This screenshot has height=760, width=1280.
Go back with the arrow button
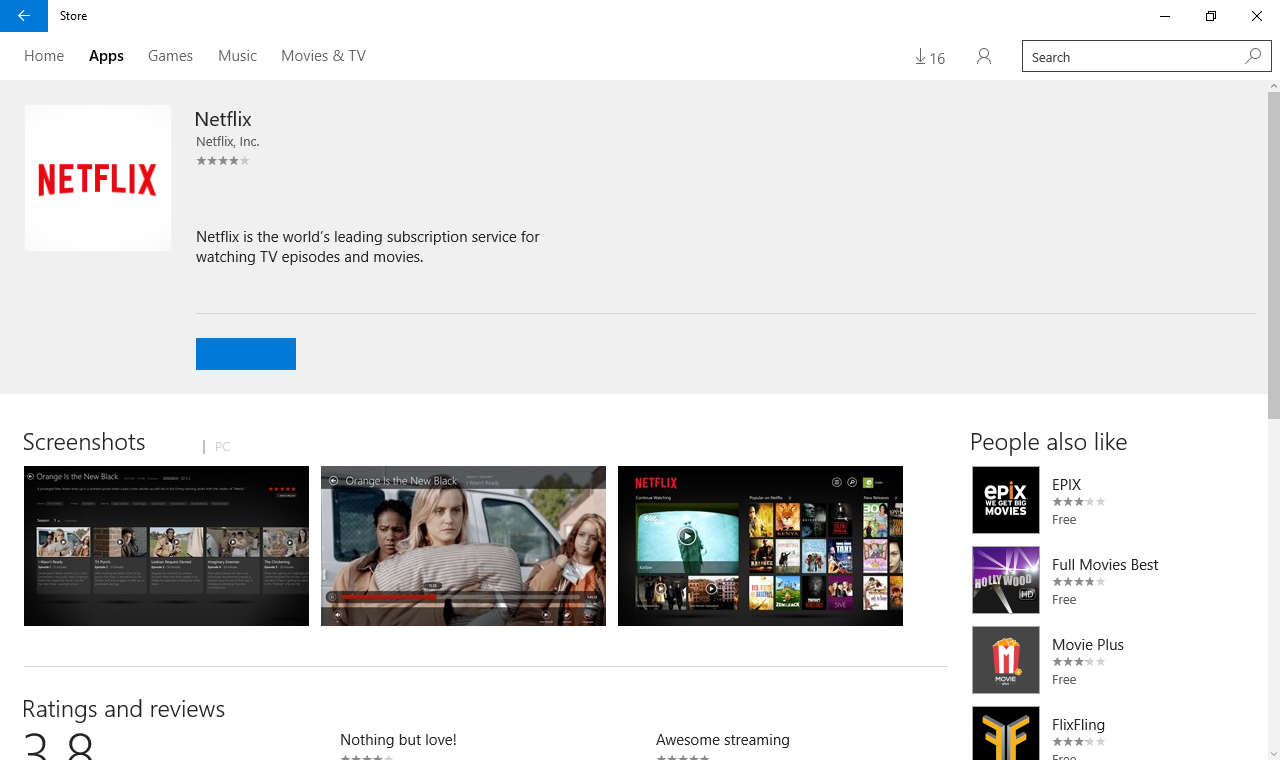(24, 16)
